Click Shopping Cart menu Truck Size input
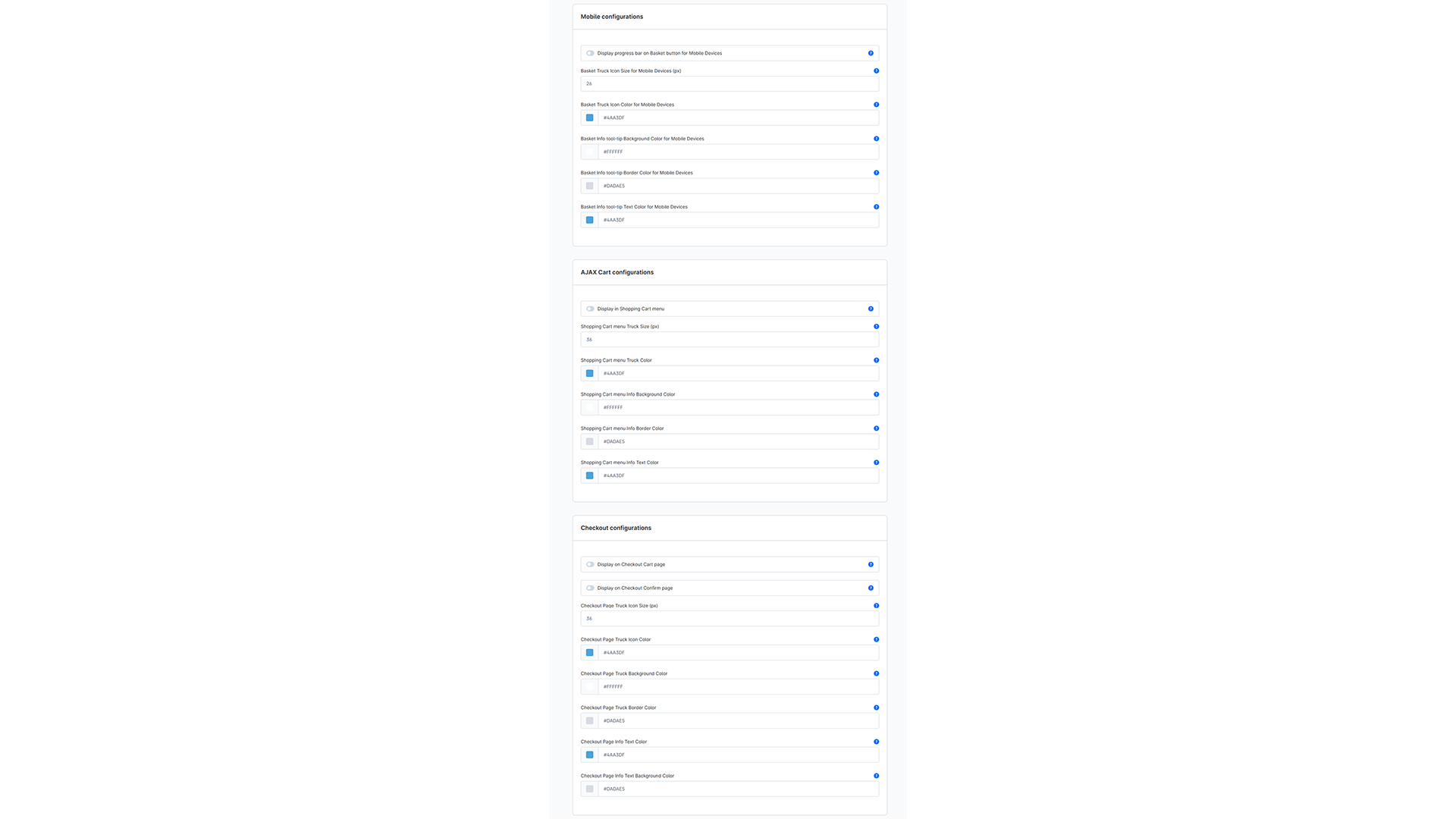The width and height of the screenshot is (1456, 819). pos(730,339)
